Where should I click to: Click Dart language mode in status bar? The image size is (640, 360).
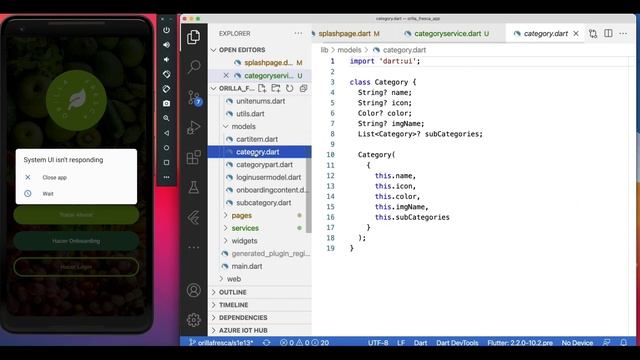(420, 342)
